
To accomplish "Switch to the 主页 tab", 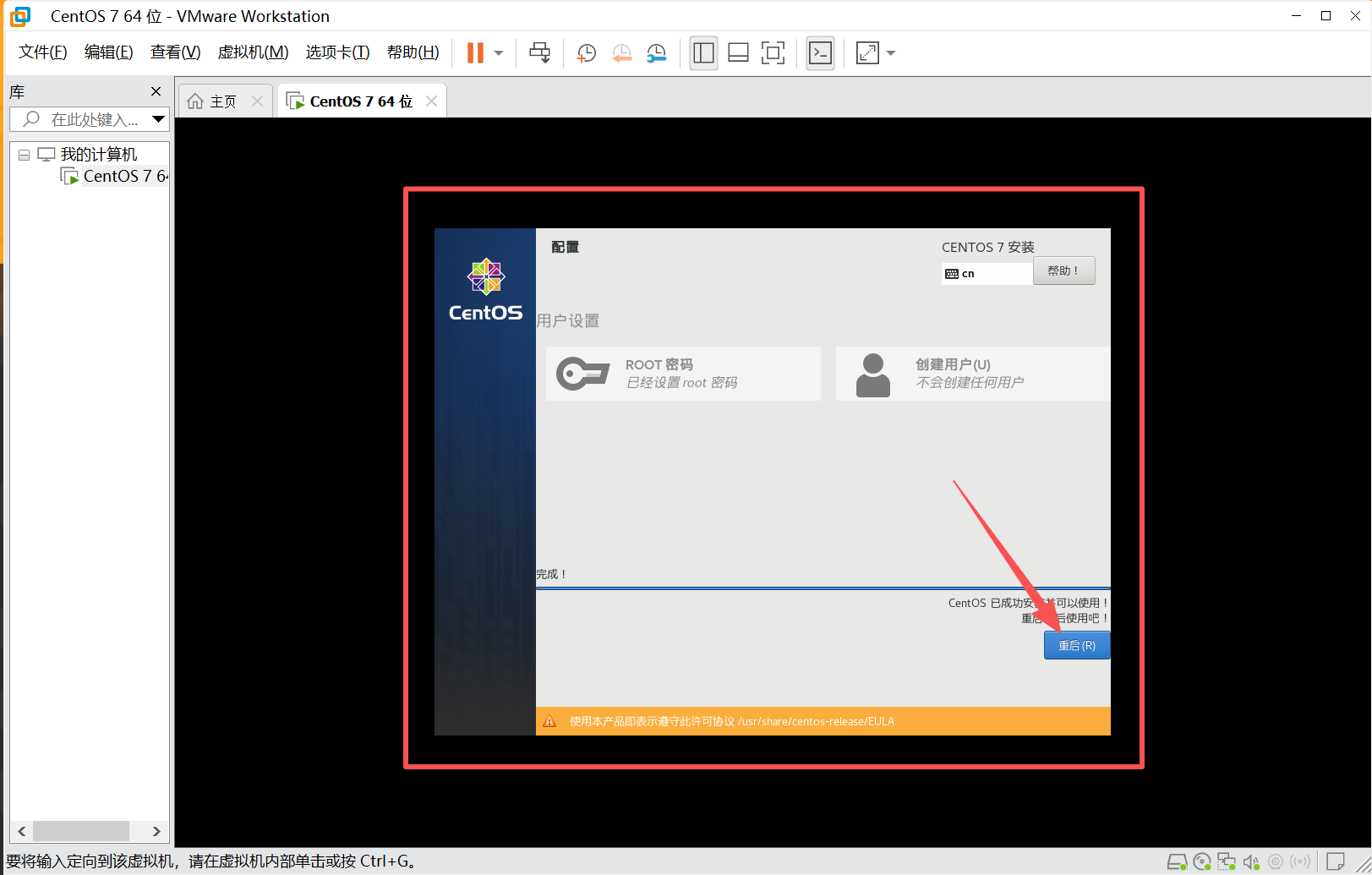I will 222,101.
